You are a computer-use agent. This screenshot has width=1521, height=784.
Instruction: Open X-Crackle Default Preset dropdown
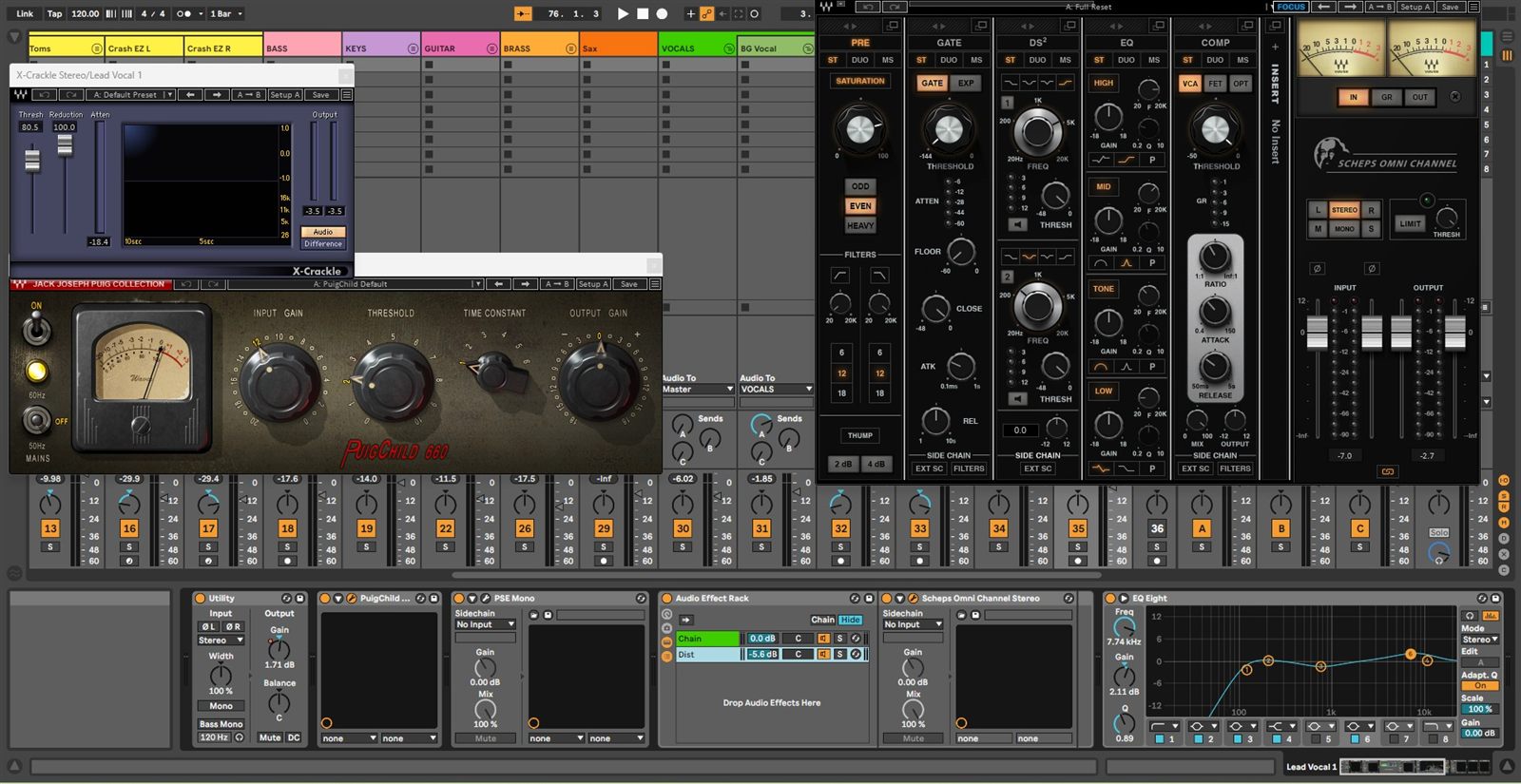131,95
